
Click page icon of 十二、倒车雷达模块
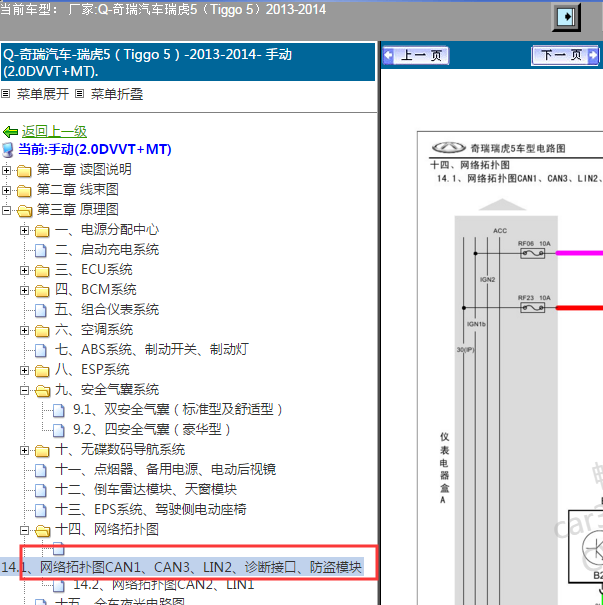click(x=41, y=490)
